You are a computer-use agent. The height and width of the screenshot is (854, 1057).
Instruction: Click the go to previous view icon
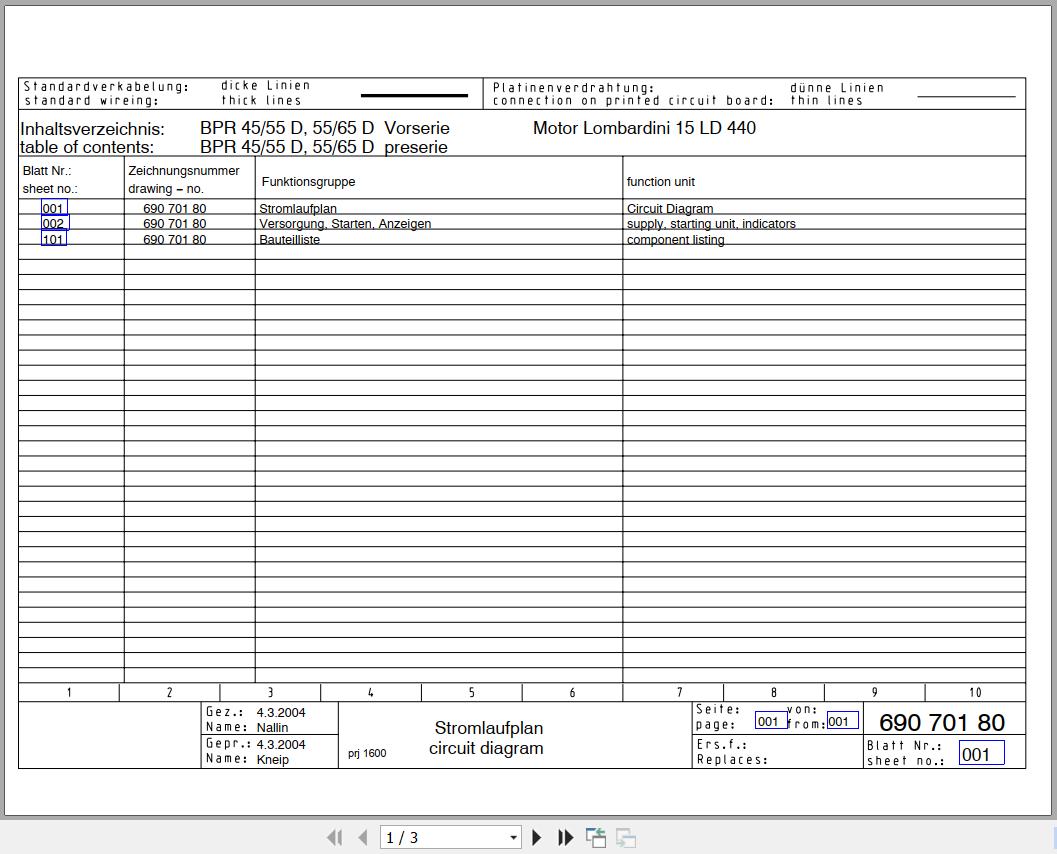(x=596, y=838)
